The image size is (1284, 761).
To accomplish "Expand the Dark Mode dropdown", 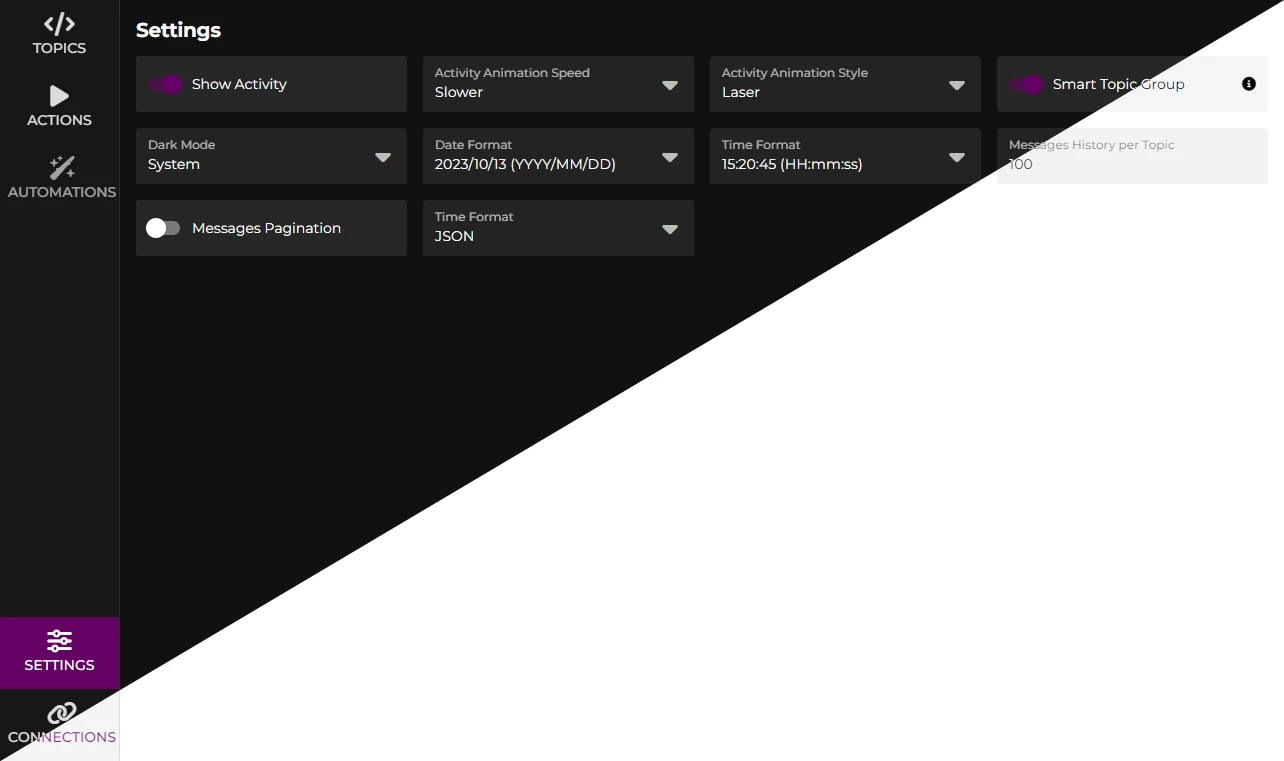I will tap(271, 156).
